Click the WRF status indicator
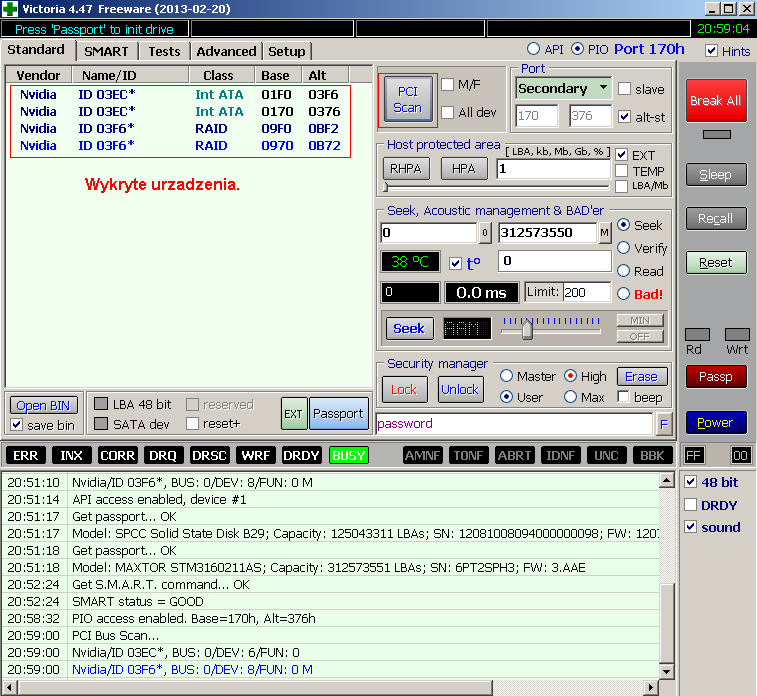The height and width of the screenshot is (696, 757). (x=255, y=455)
